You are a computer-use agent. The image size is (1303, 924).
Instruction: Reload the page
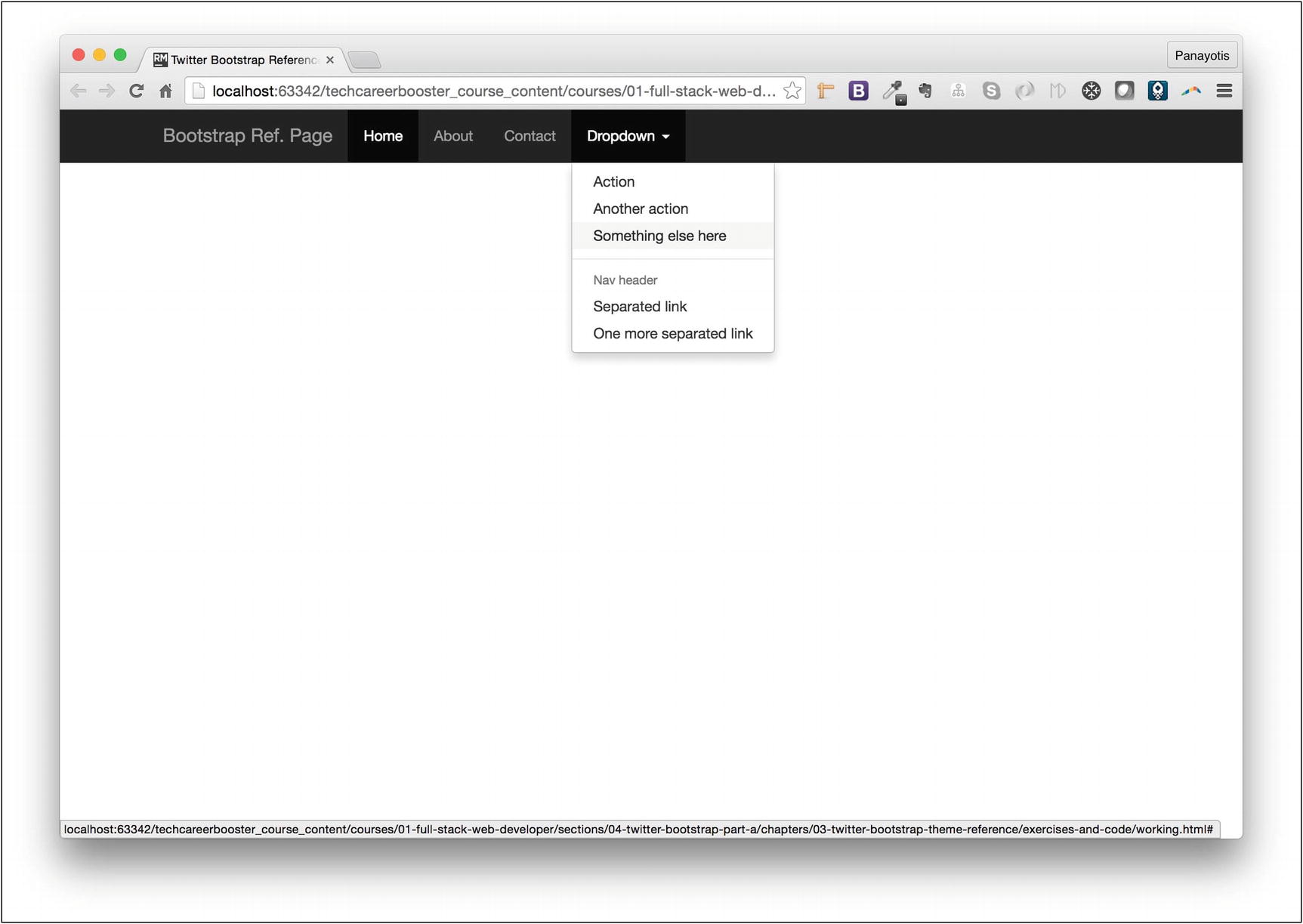click(137, 91)
